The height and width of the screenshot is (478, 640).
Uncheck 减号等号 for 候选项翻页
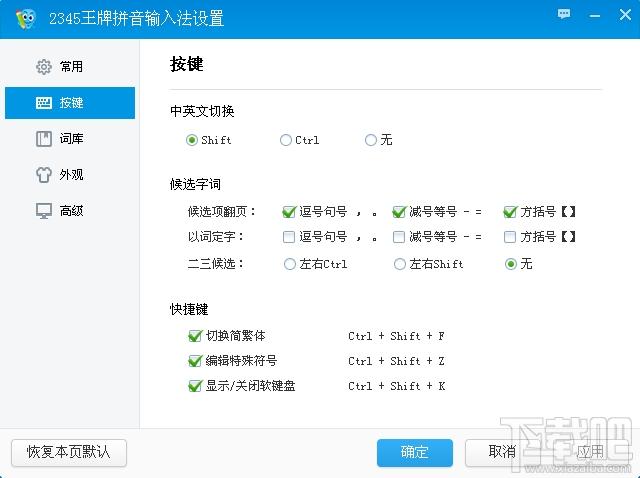(x=398, y=212)
